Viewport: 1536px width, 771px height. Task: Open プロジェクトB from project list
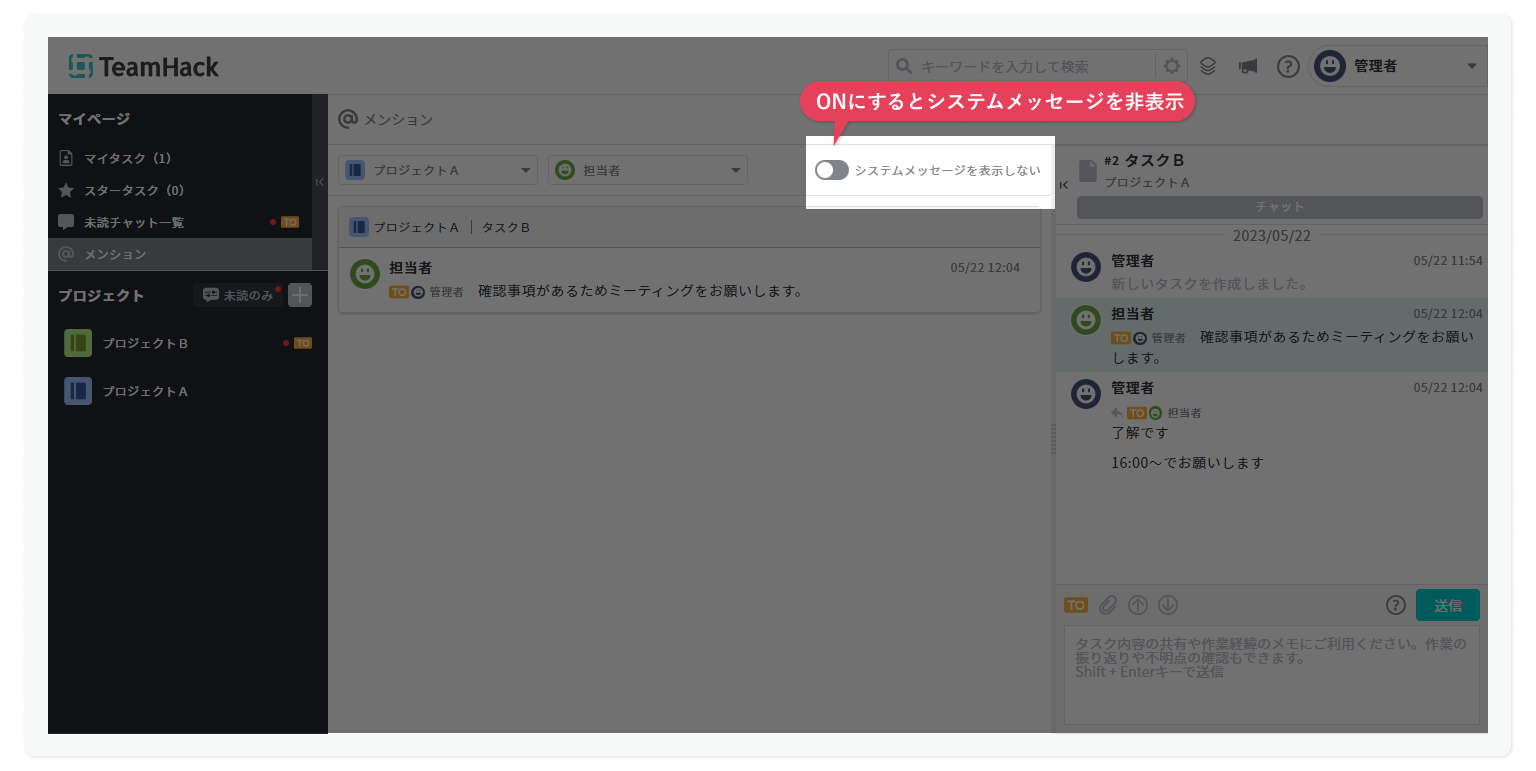145,343
